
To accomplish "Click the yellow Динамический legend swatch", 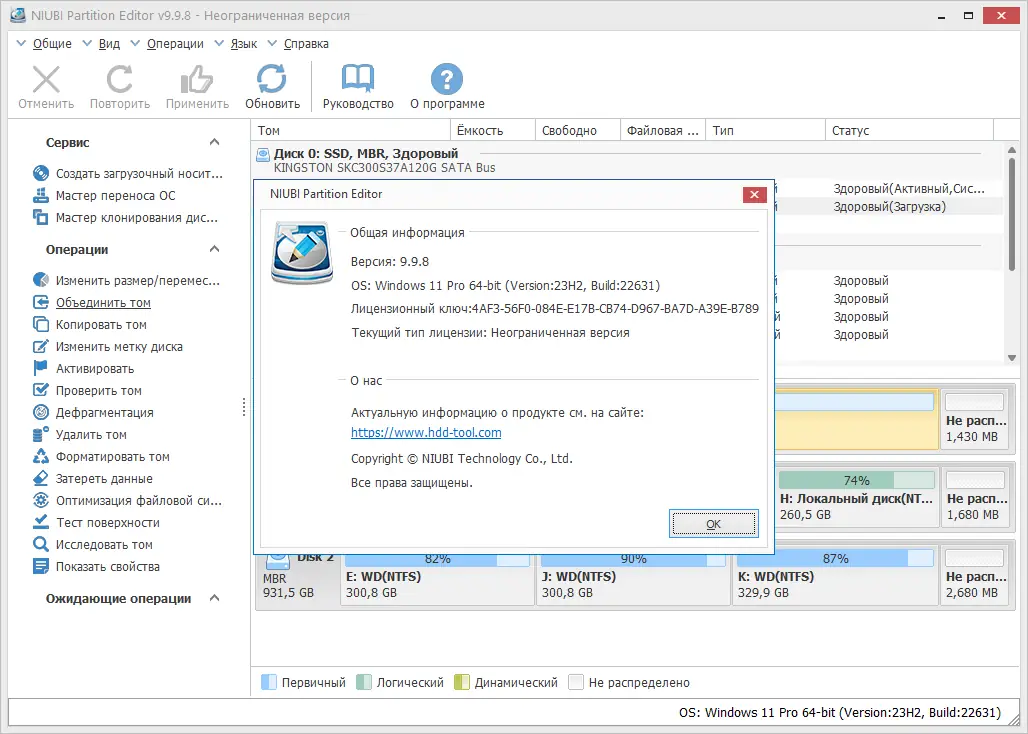I will (x=462, y=682).
